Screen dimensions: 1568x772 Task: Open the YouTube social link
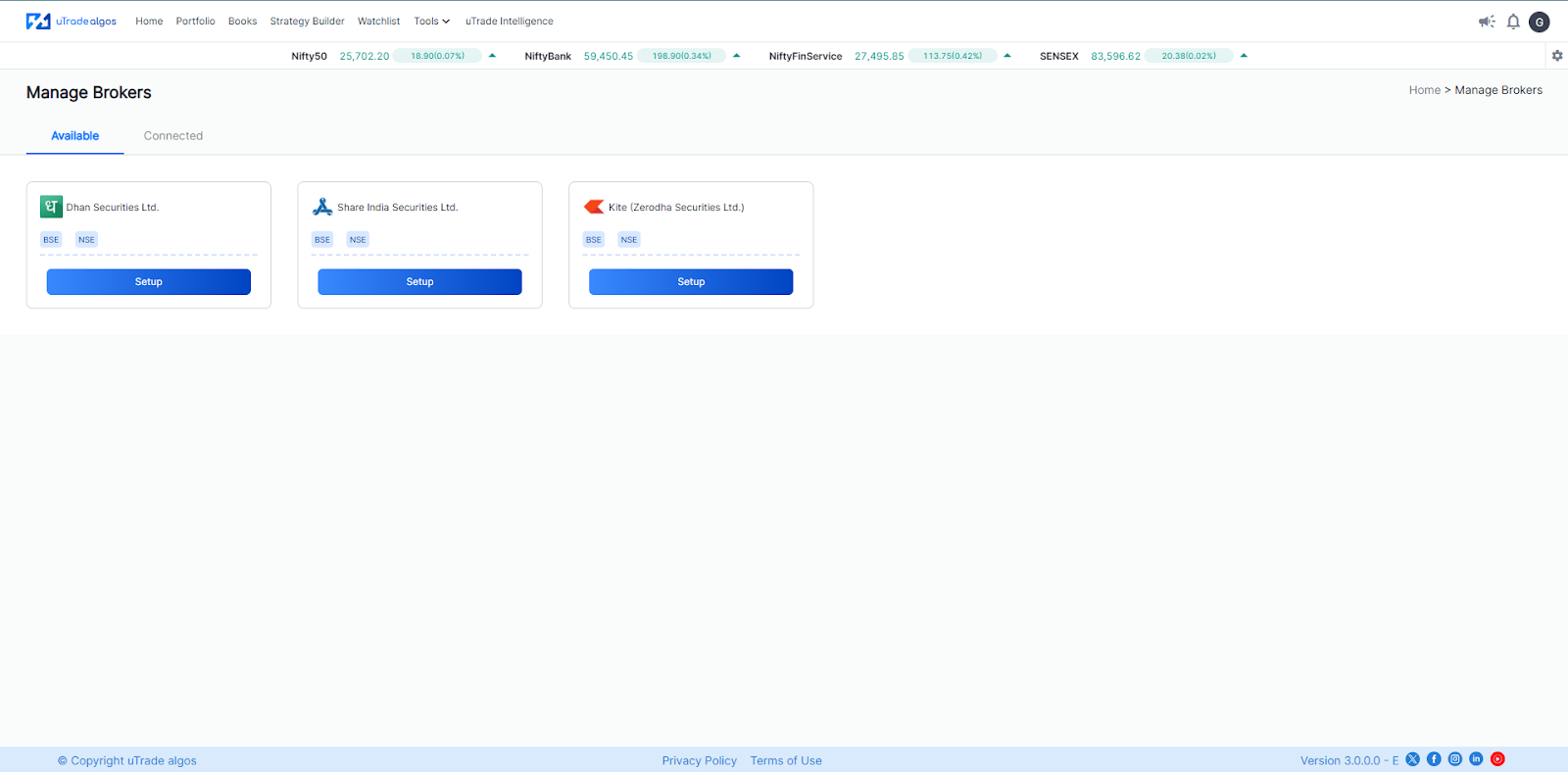click(1497, 759)
